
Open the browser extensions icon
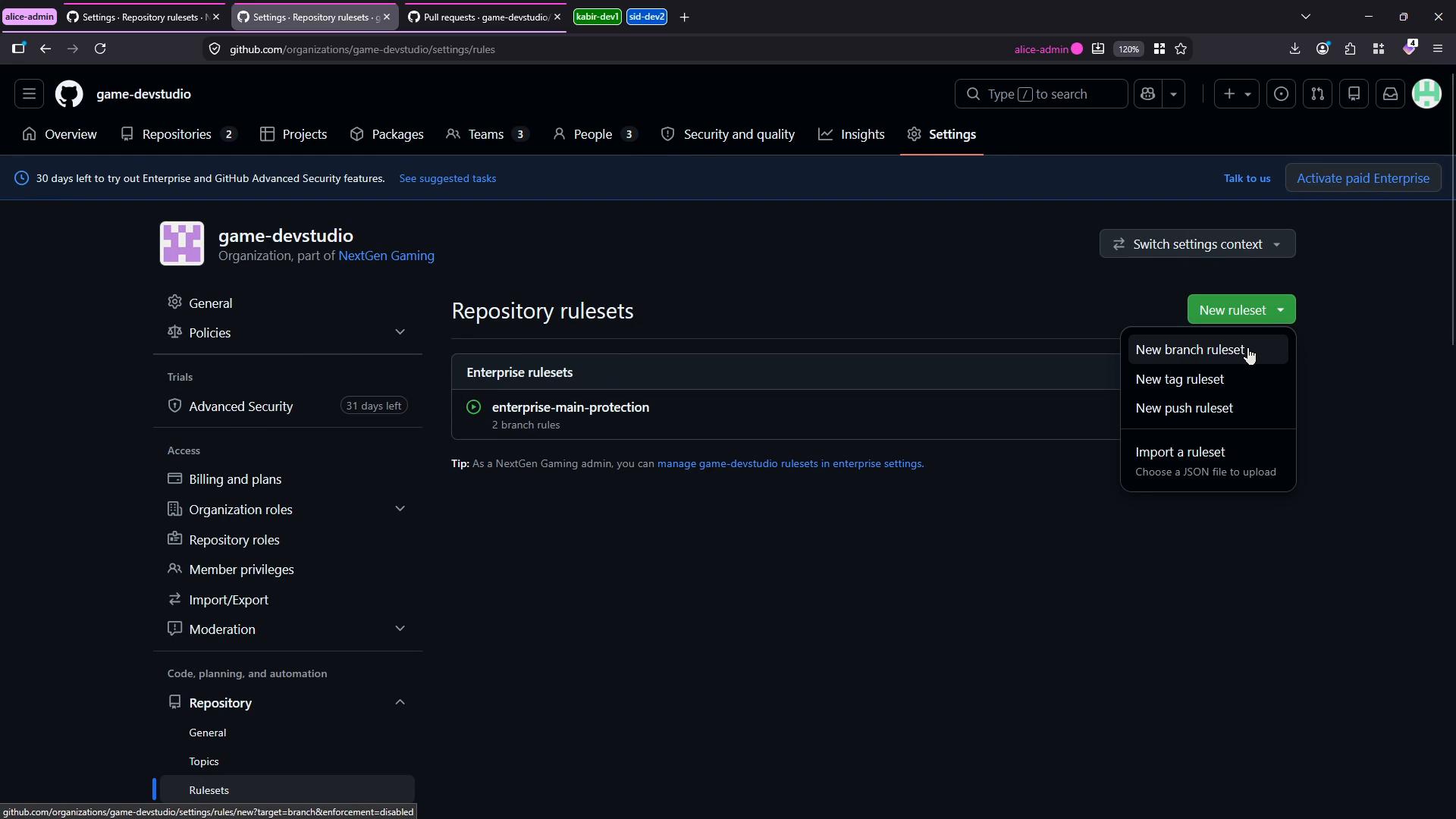(x=1350, y=49)
